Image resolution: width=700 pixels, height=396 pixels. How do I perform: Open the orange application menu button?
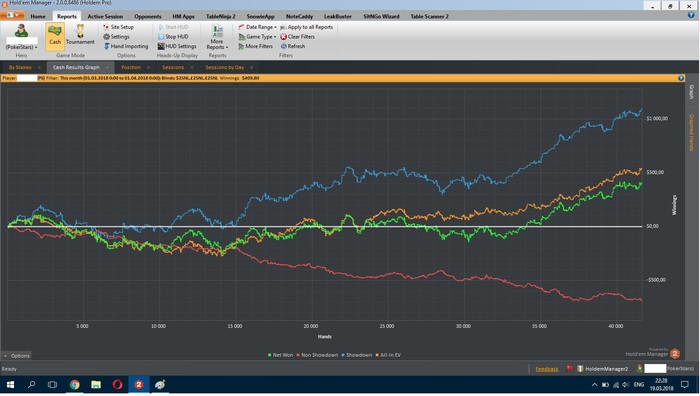click(x=12, y=15)
